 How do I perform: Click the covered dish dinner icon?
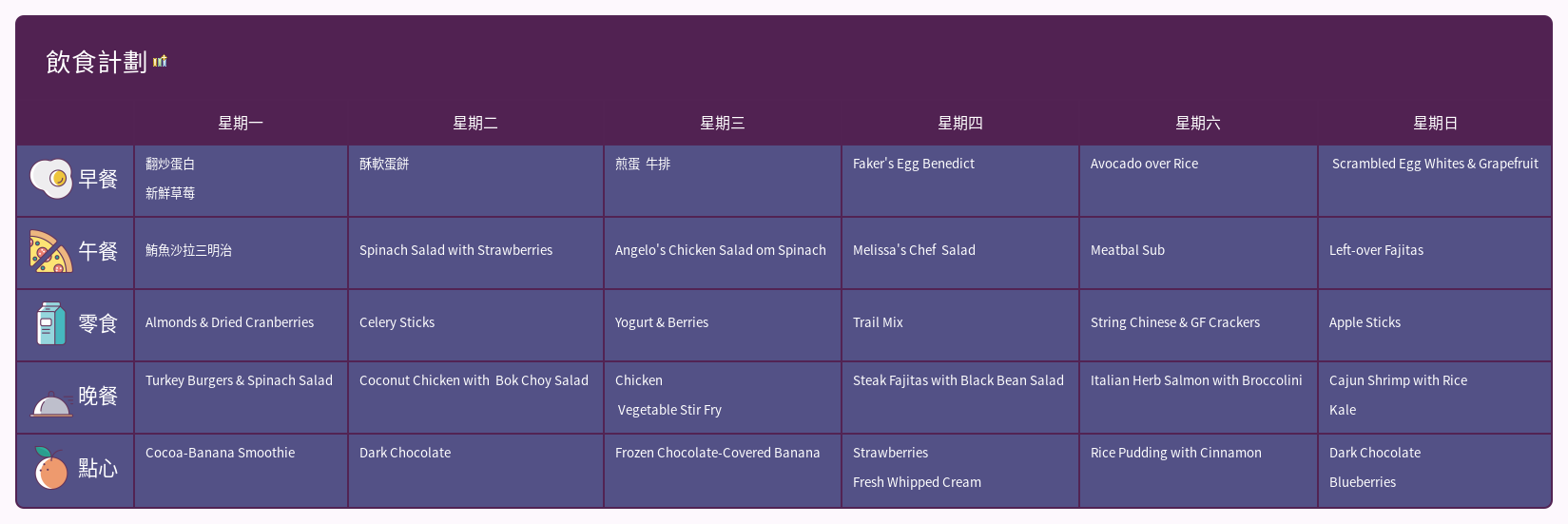click(51, 403)
